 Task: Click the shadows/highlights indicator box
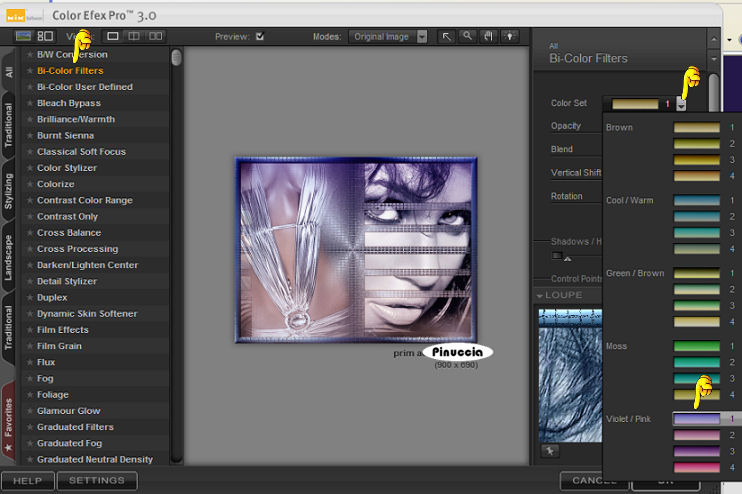click(x=557, y=256)
